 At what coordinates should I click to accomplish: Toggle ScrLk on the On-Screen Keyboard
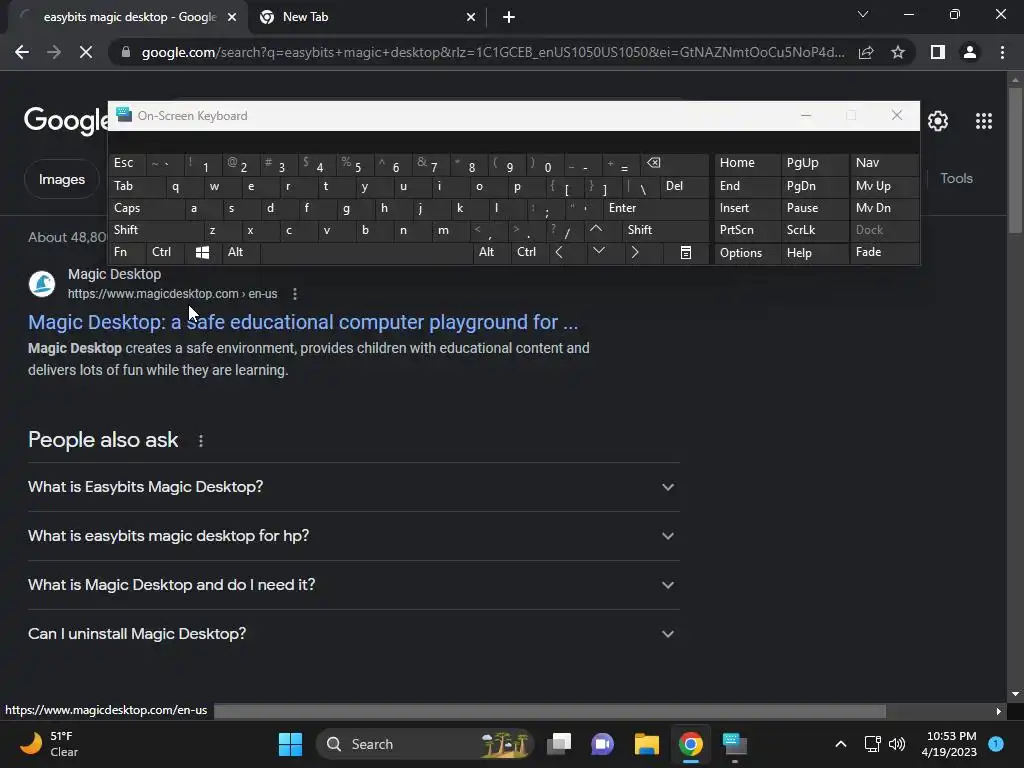814,230
